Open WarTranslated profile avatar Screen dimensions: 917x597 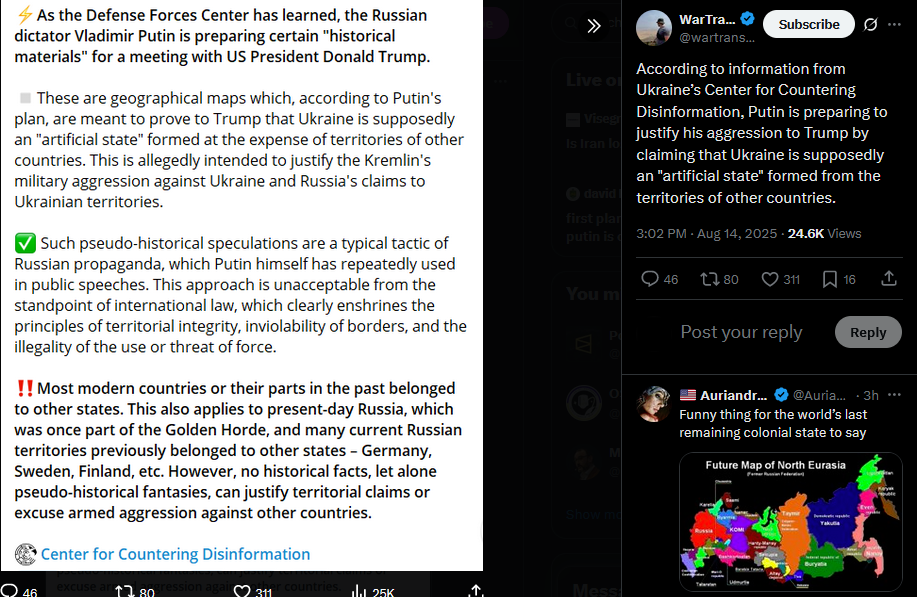point(654,27)
